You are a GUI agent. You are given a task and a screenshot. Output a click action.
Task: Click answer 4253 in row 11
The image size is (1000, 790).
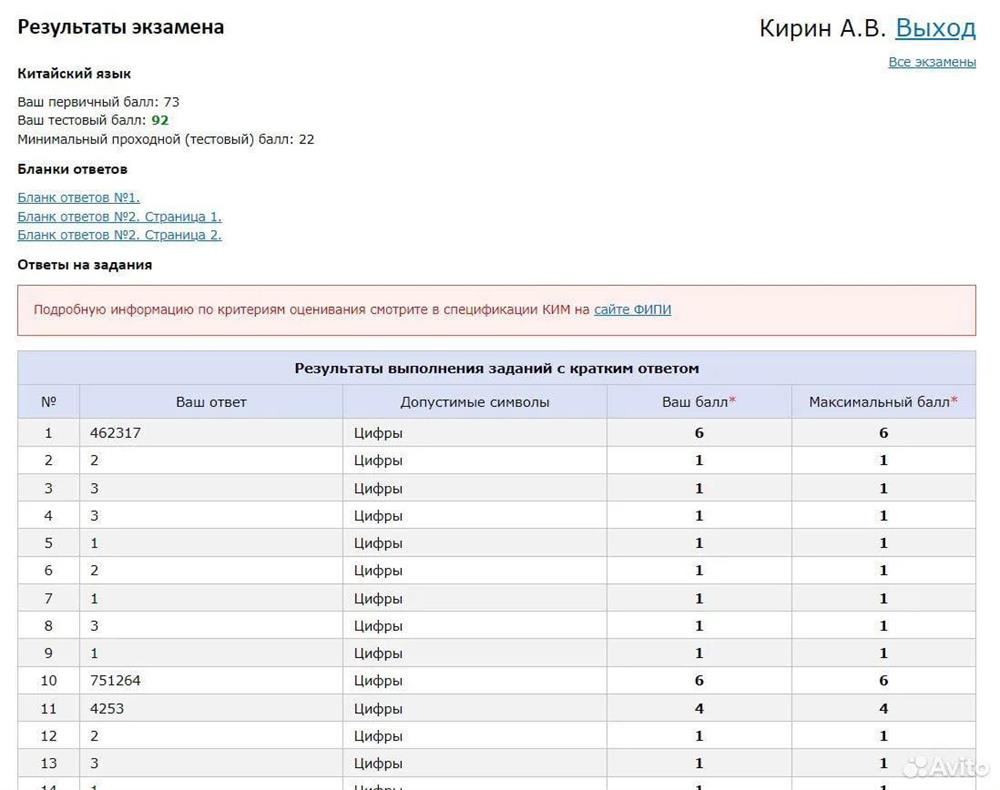[x=107, y=708]
